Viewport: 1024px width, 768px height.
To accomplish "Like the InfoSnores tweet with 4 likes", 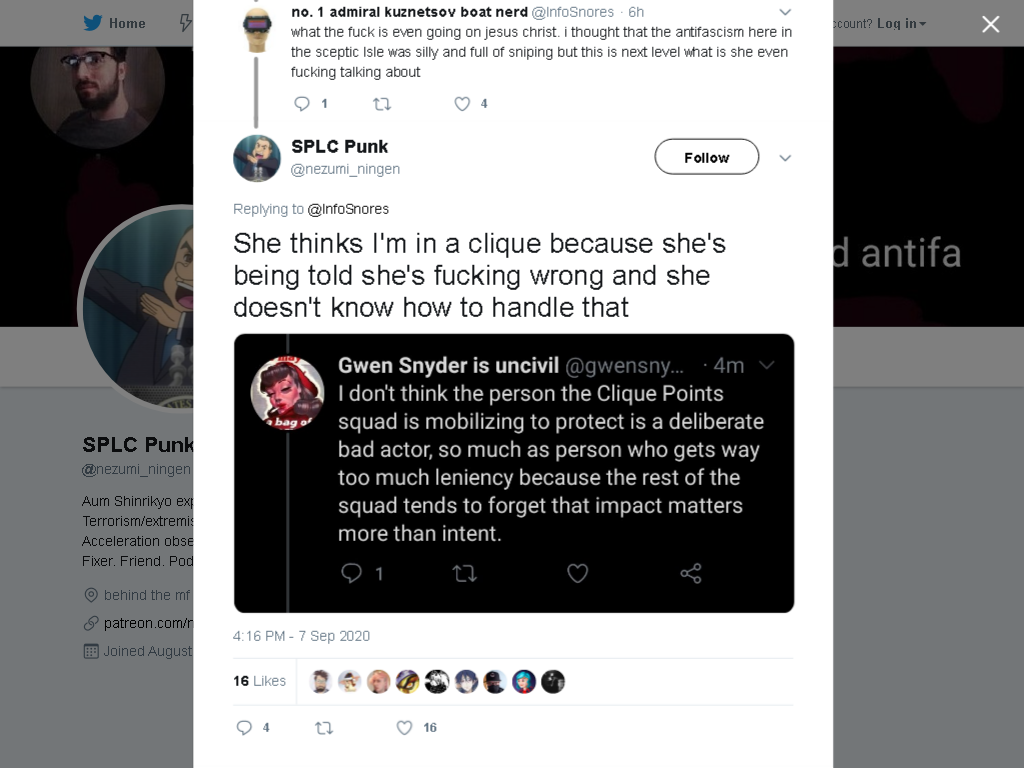I will (x=462, y=104).
